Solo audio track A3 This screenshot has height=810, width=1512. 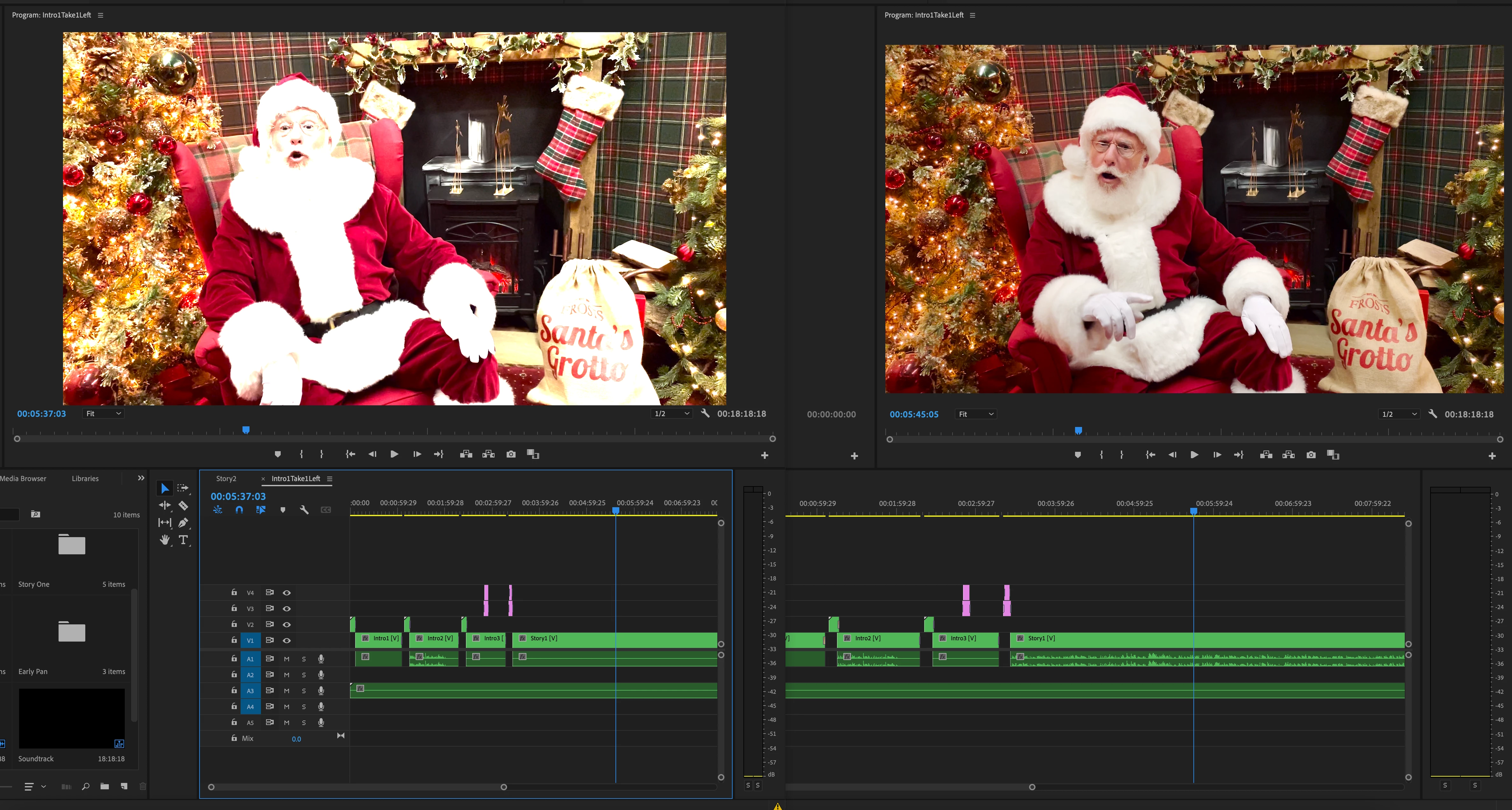pos(304,691)
